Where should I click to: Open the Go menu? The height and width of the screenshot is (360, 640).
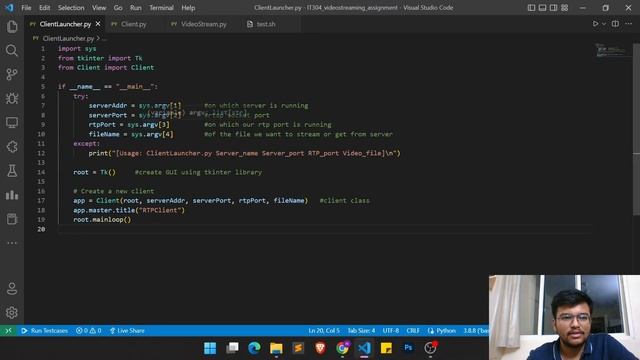[x=118, y=8]
